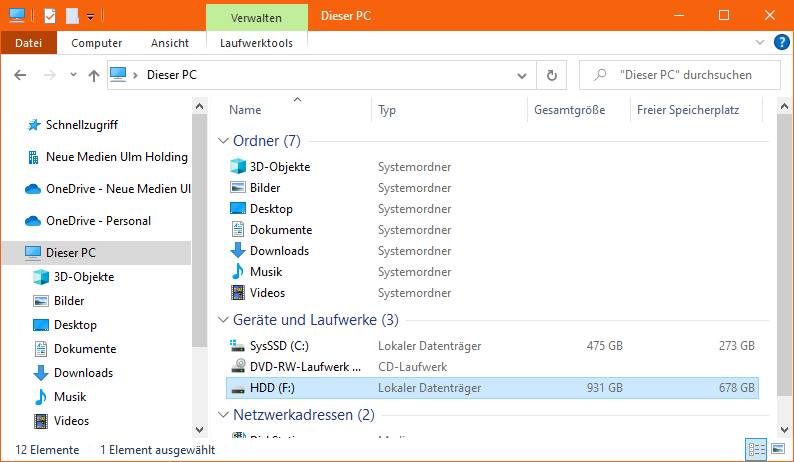Image resolution: width=794 pixels, height=462 pixels.
Task: Click the Properties icon in quick access toolbar
Action: point(50,15)
